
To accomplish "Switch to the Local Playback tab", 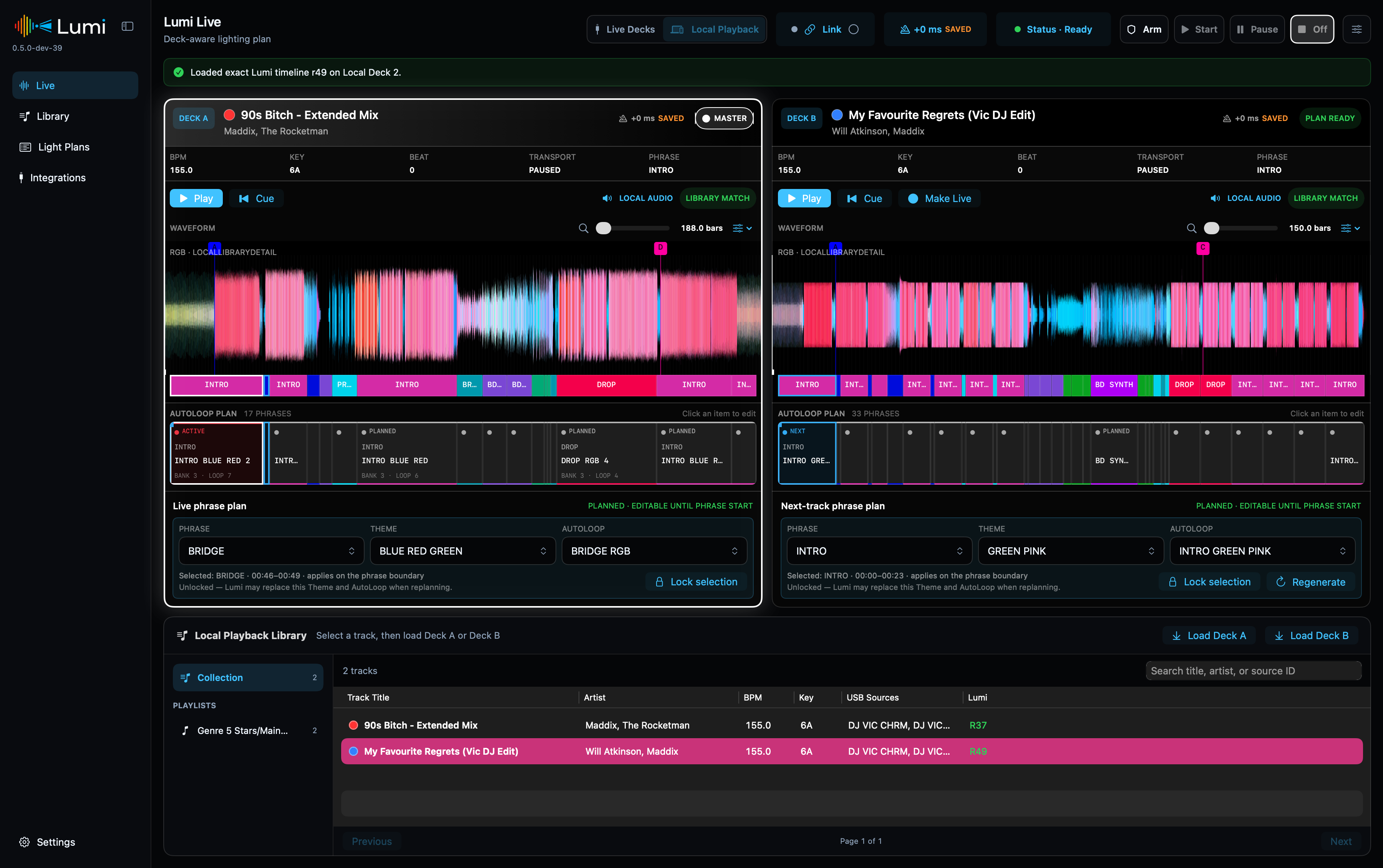I will 714,29.
